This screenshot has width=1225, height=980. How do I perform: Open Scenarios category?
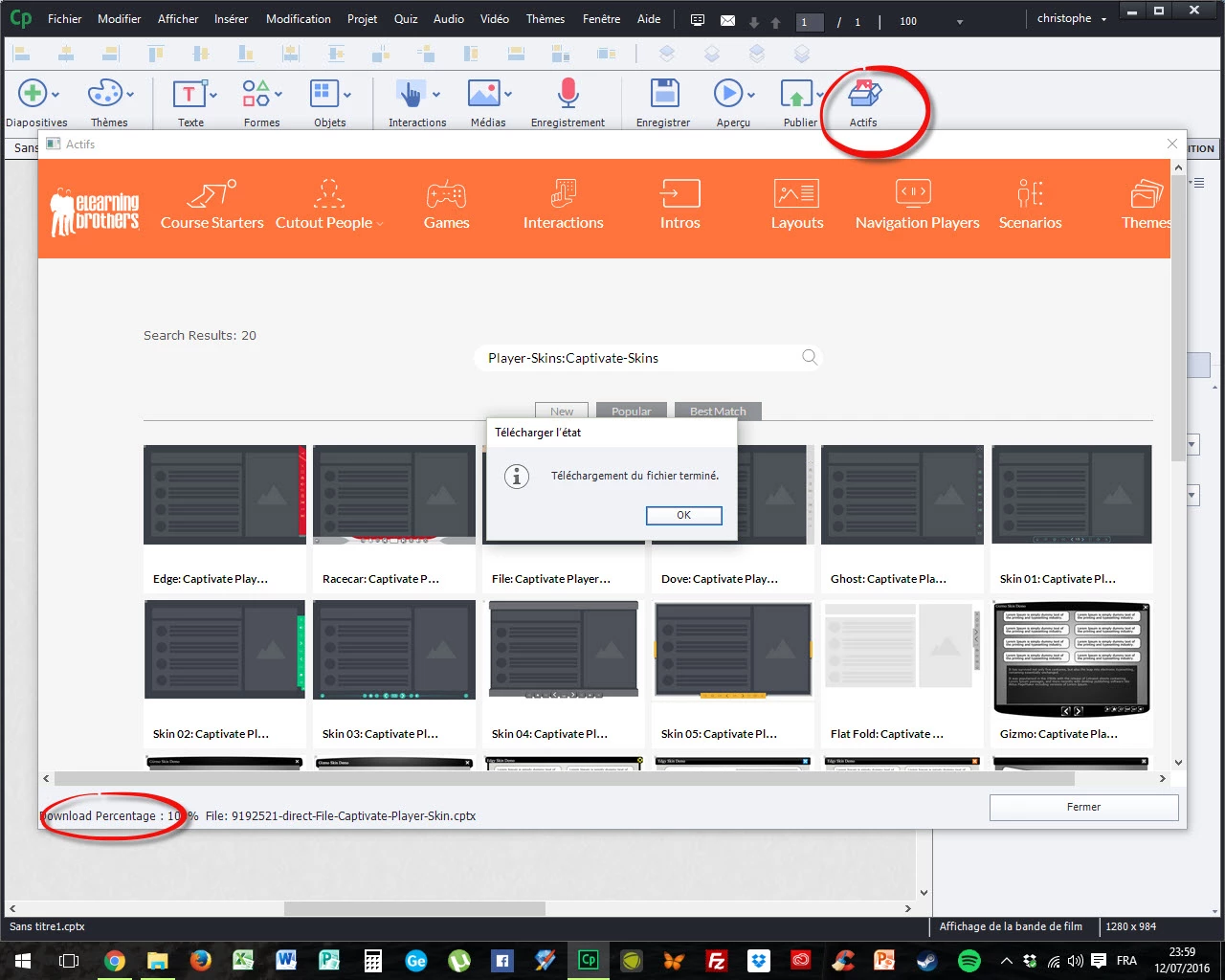coord(1031,206)
